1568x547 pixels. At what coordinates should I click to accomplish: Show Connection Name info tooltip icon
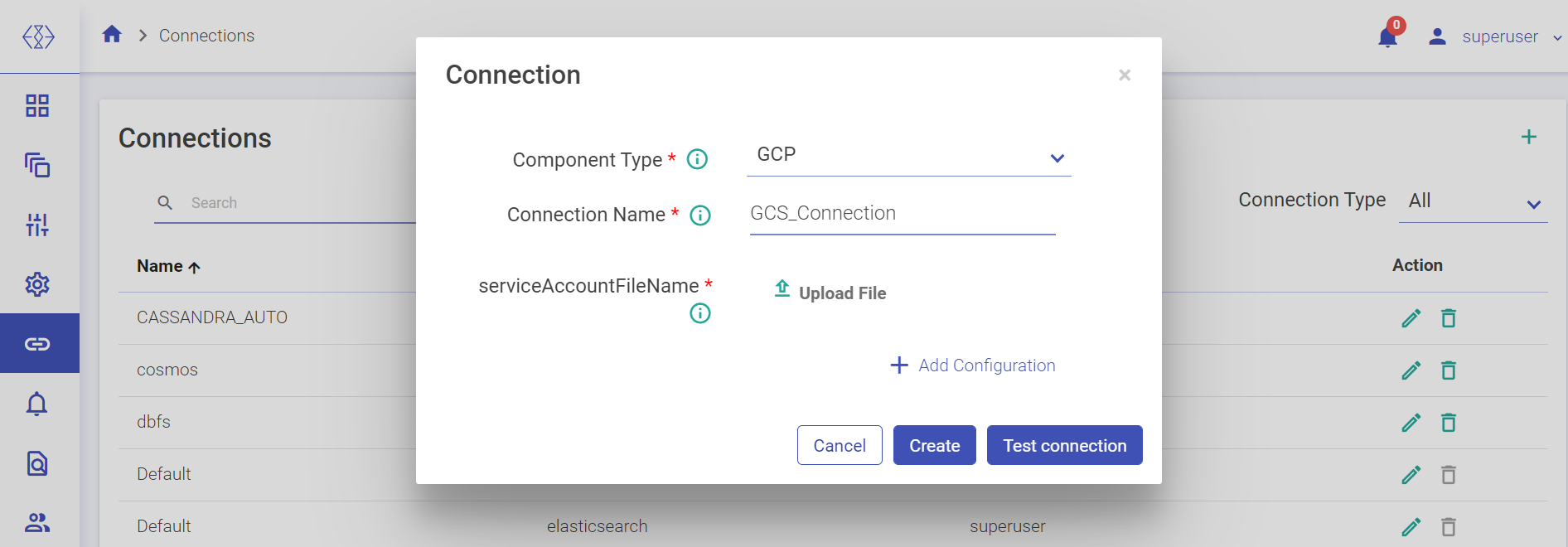[x=700, y=215]
